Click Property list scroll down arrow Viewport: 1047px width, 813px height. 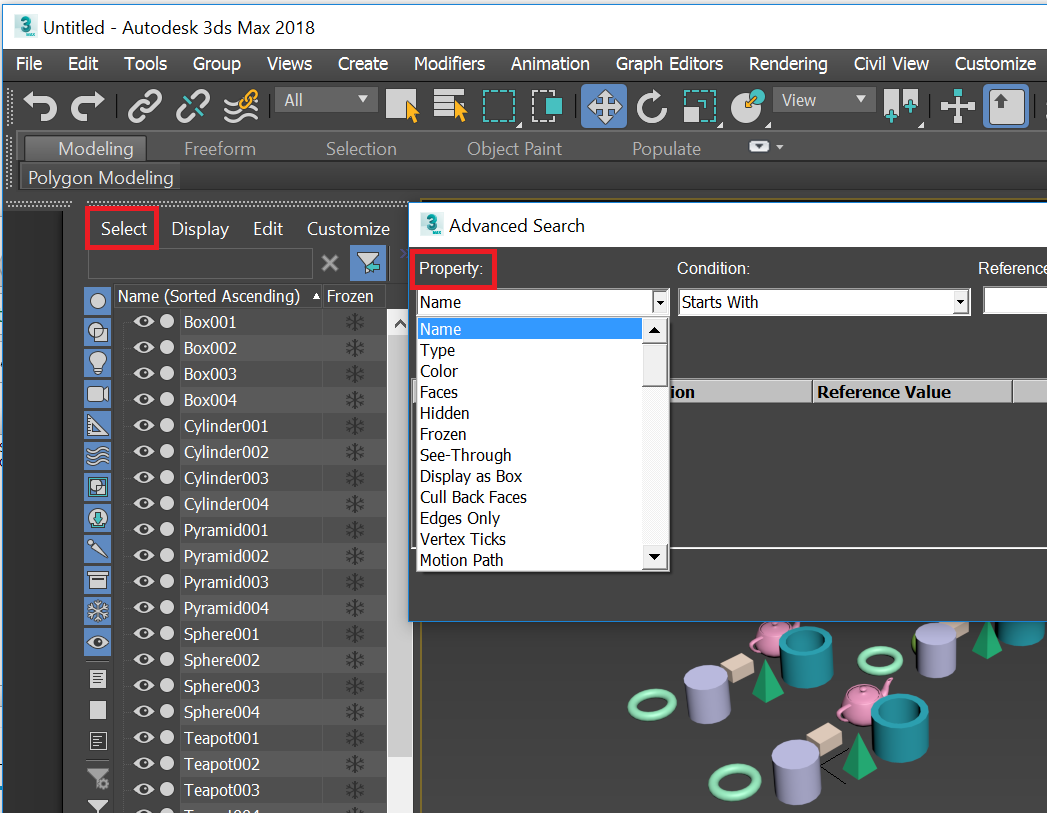tap(654, 557)
